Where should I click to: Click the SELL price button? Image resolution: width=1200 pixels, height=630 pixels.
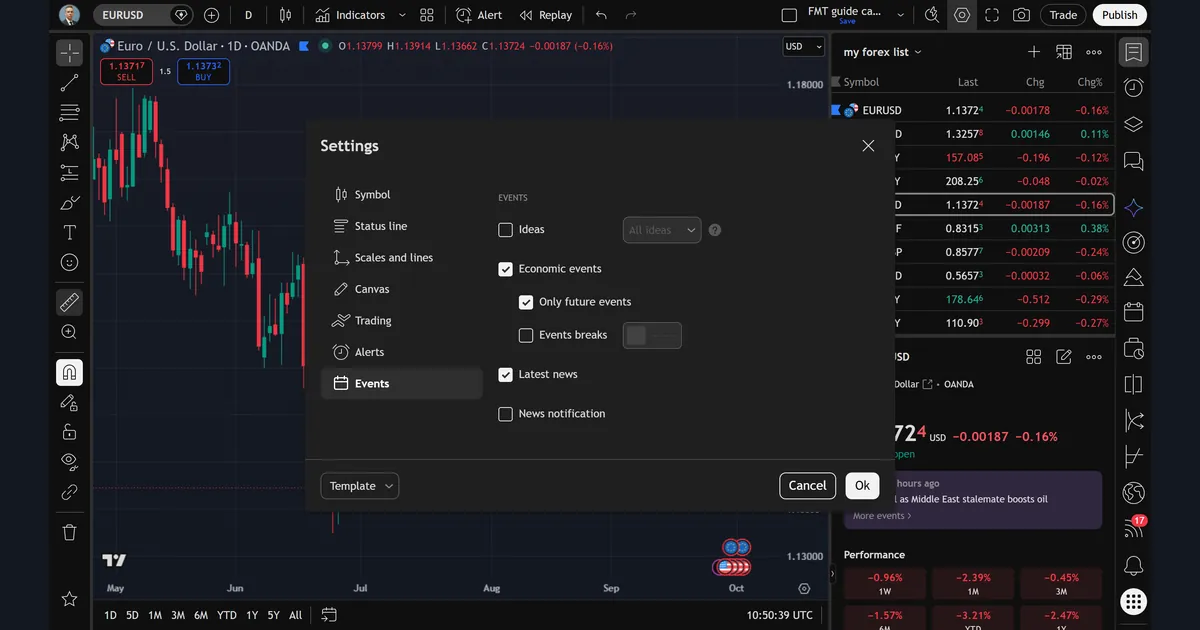tap(126, 71)
